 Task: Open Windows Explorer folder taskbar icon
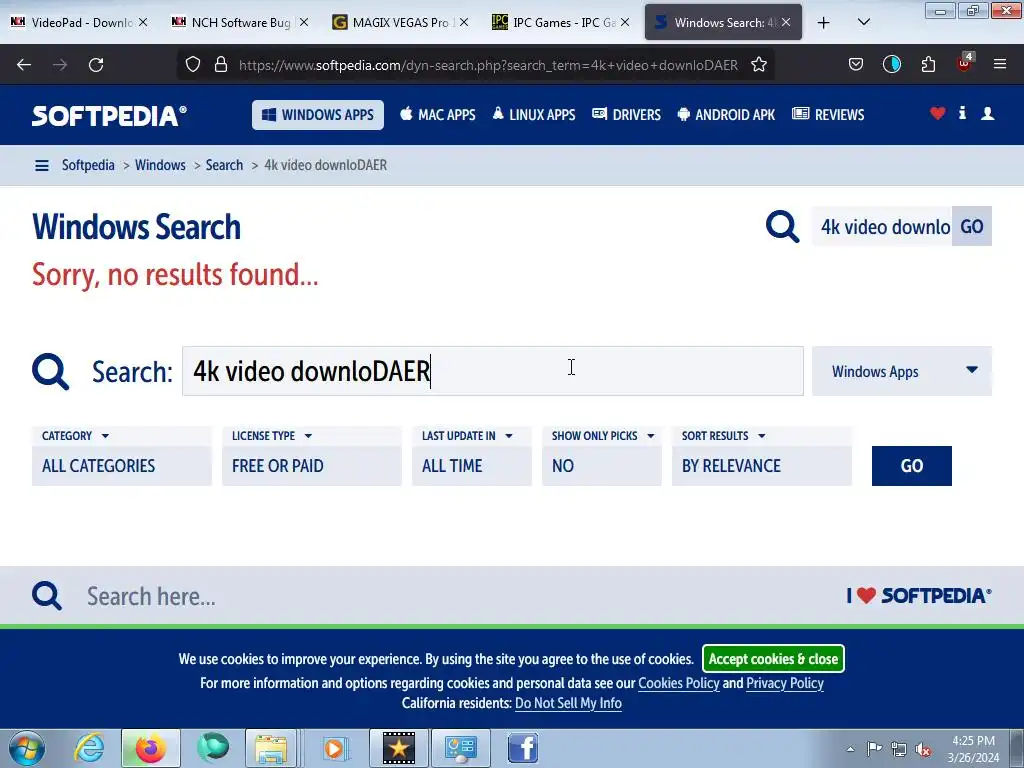271,748
